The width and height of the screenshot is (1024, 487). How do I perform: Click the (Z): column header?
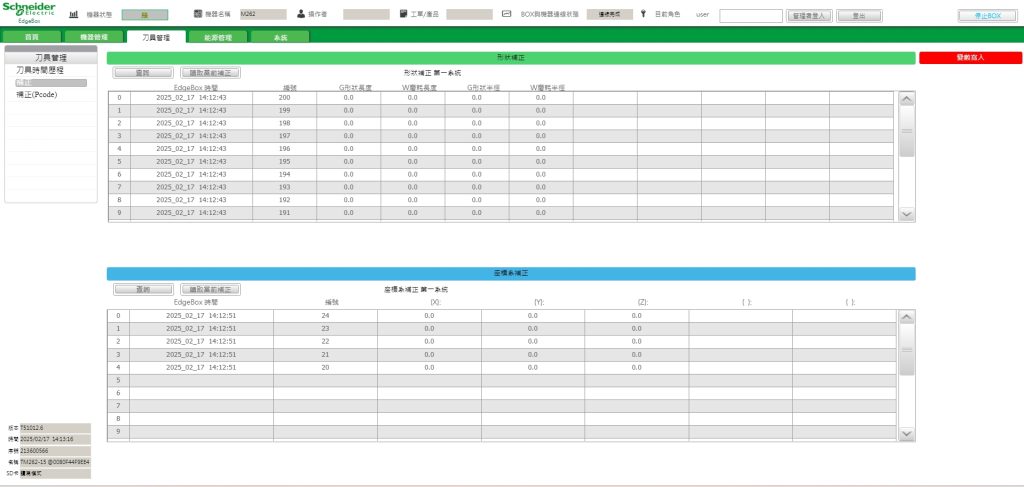[643, 303]
